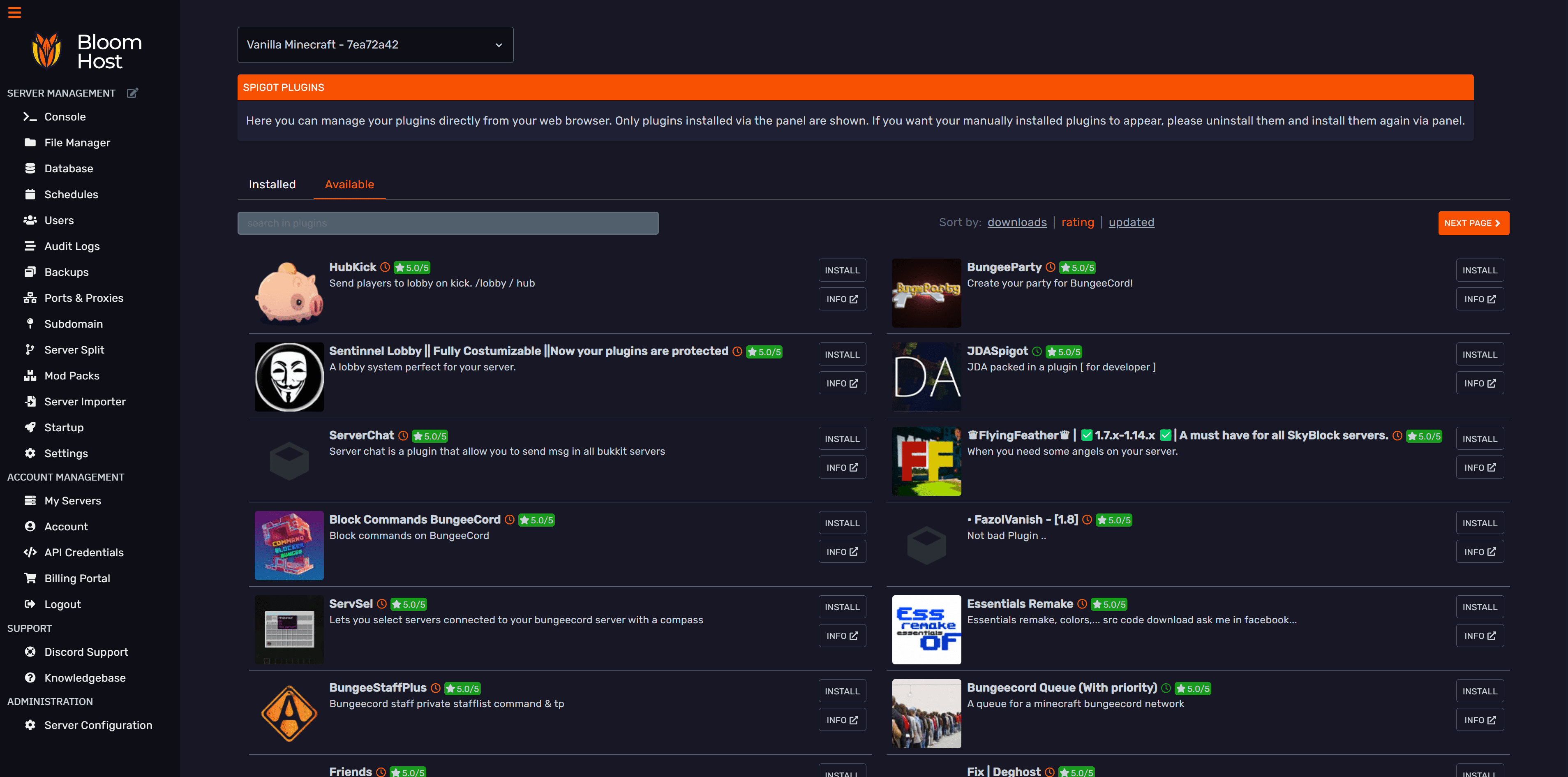
Task: Open Ports & Proxies from sidebar
Action: coord(83,298)
